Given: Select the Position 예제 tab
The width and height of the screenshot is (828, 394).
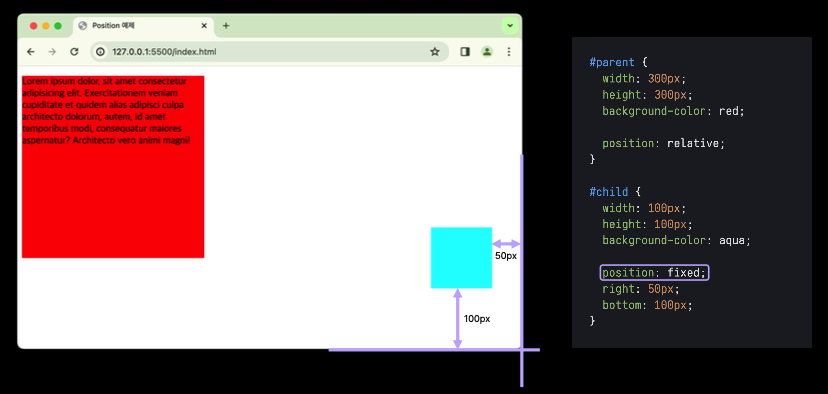Looking at the screenshot, I should [143, 26].
